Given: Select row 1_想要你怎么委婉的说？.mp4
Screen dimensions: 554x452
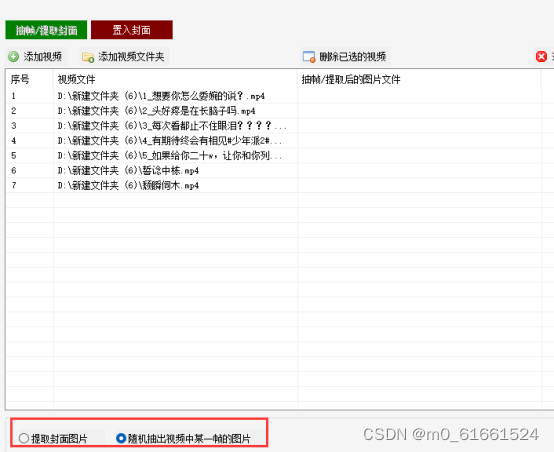Looking at the screenshot, I should pyautogui.click(x=273, y=96).
